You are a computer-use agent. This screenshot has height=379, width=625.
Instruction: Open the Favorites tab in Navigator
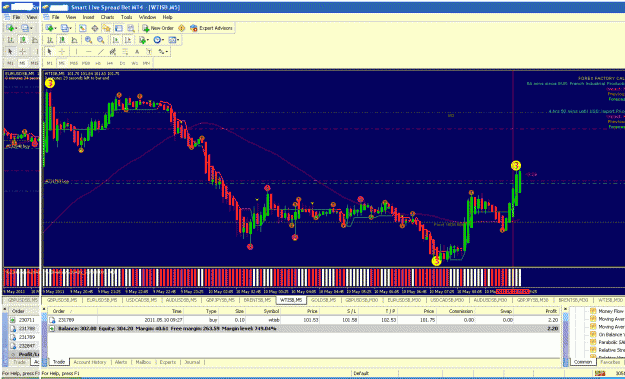click(x=610, y=362)
